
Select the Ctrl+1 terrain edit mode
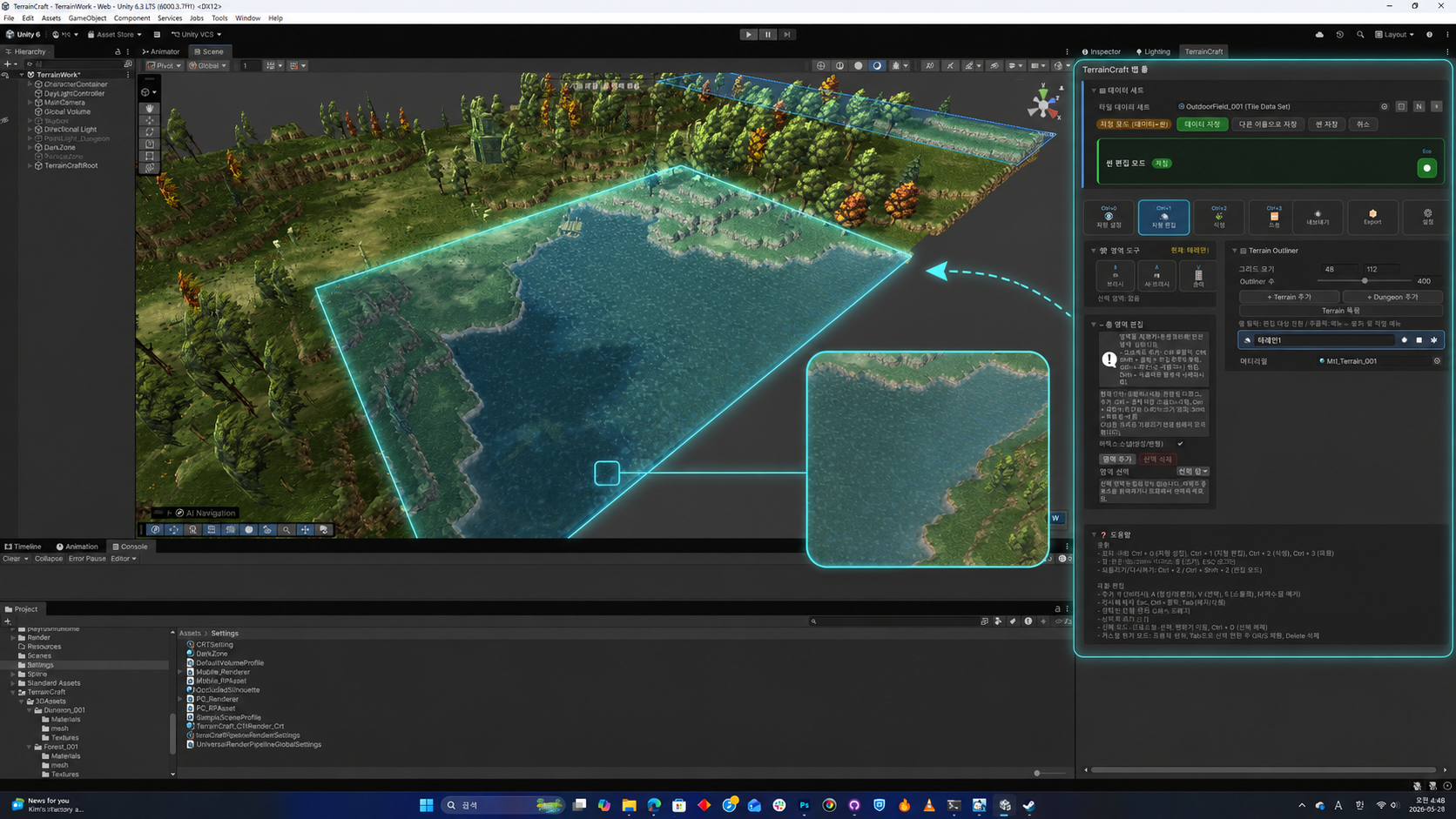tap(1163, 217)
